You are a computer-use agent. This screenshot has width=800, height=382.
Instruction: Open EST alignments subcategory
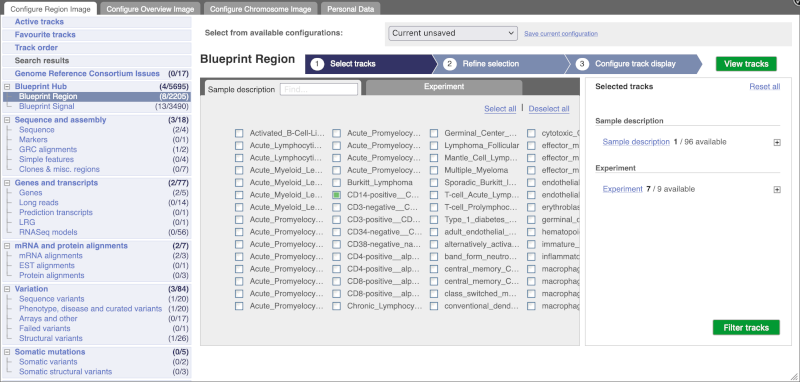(46, 266)
